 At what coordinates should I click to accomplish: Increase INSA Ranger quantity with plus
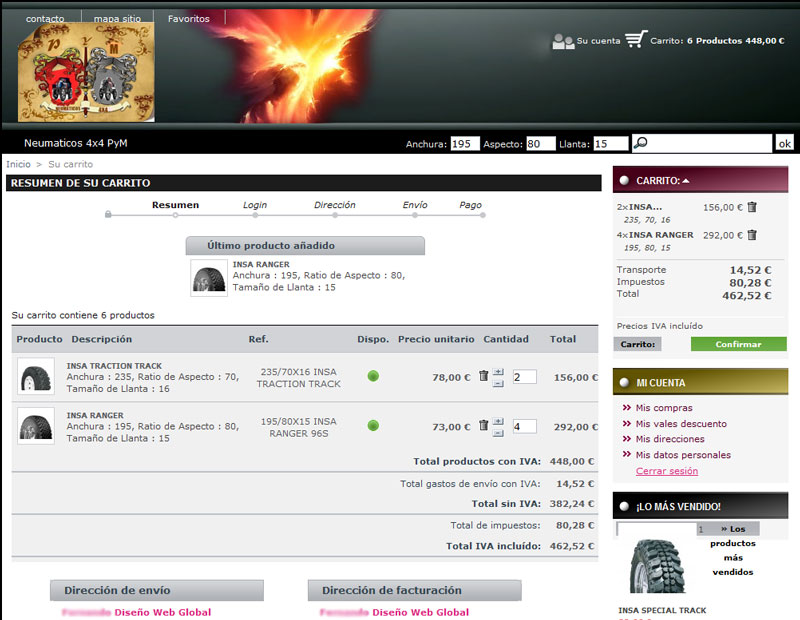coord(499,420)
